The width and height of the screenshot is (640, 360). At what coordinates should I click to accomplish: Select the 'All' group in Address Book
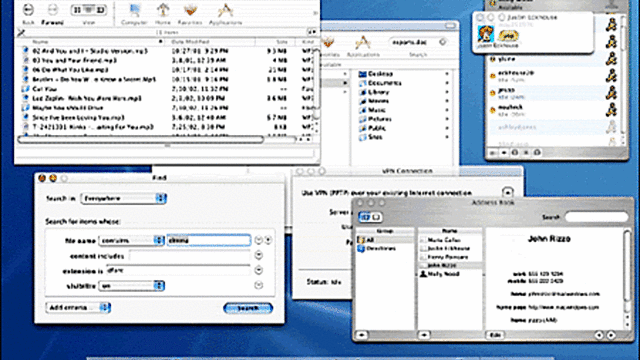tap(385, 240)
